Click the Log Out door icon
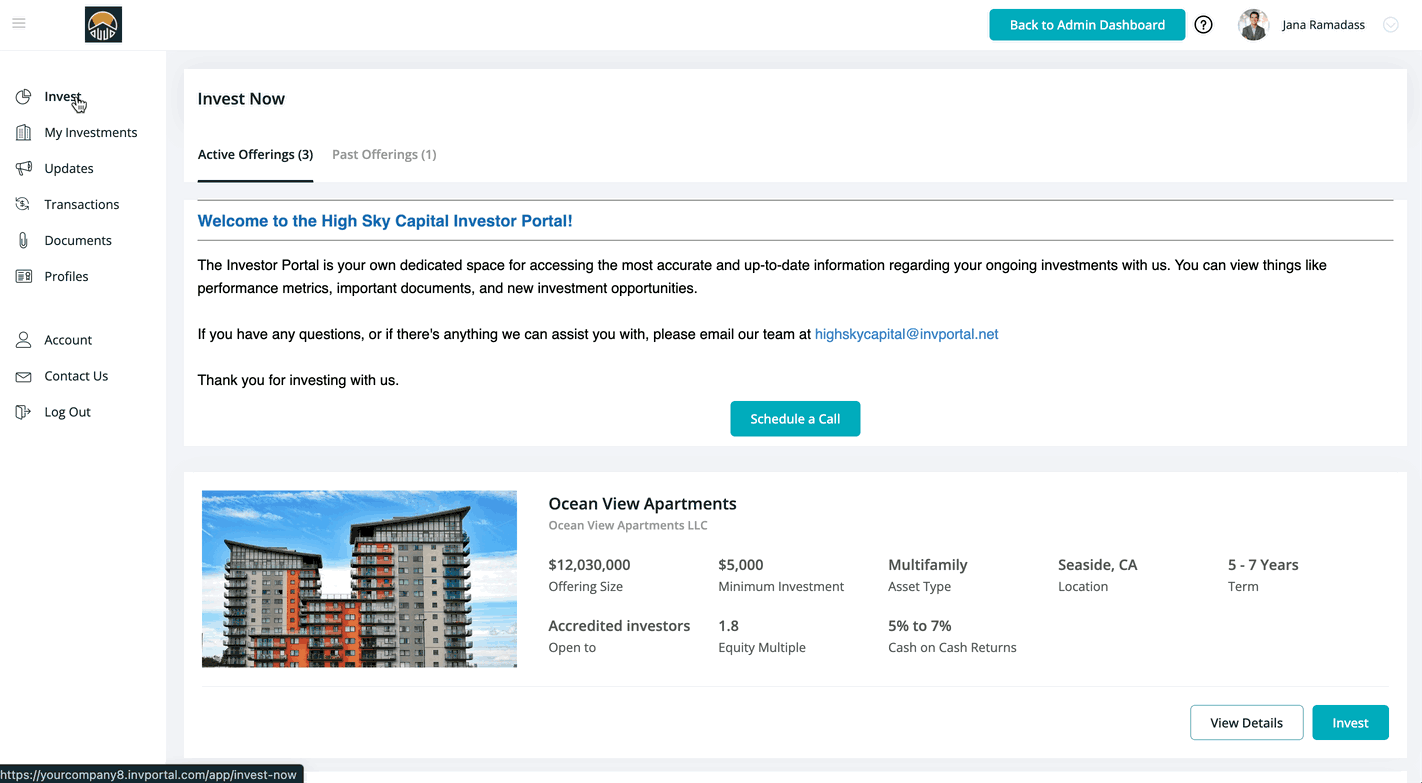This screenshot has height=783, width=1422. pyautogui.click(x=23, y=412)
